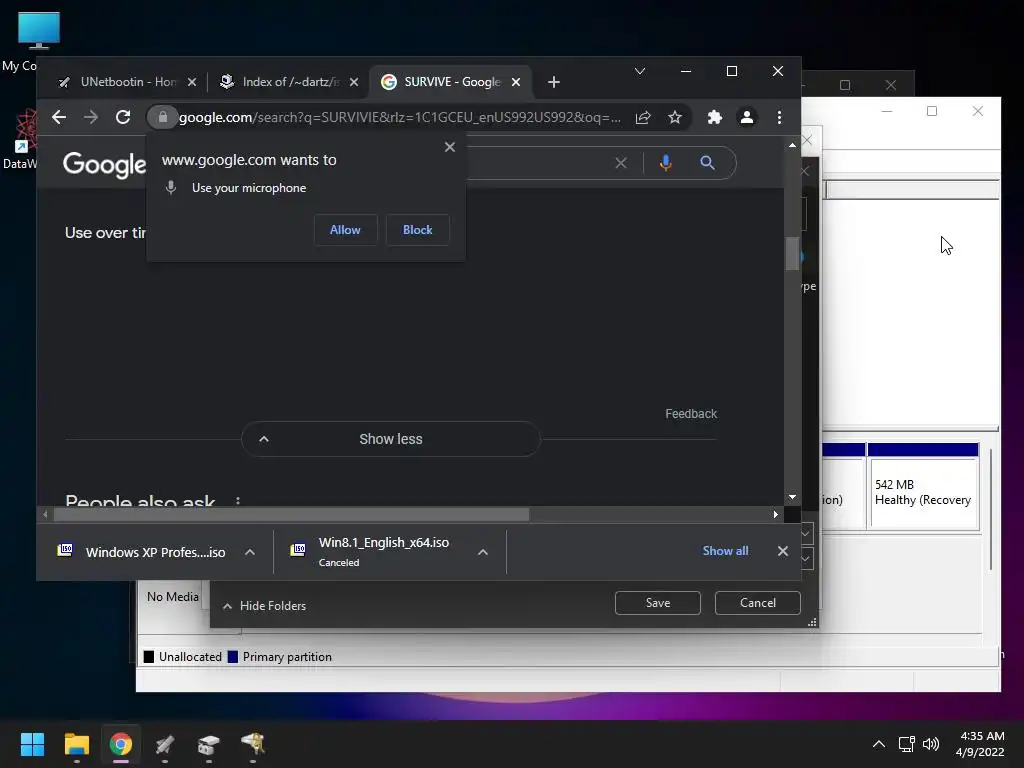Click Chrome's back navigation arrow
The width and height of the screenshot is (1024, 768).
coord(59,118)
